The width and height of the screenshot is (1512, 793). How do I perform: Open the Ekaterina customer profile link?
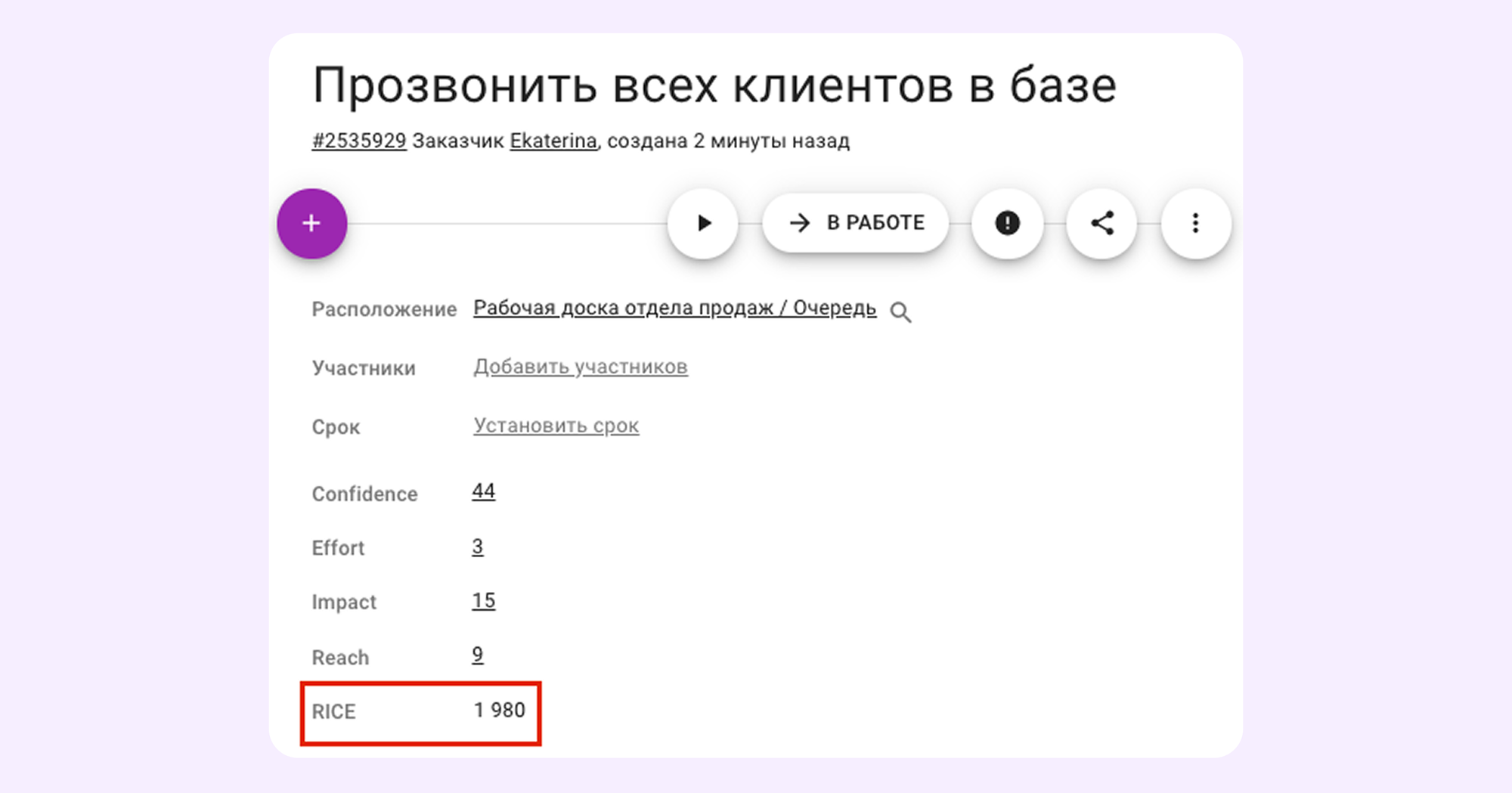pyautogui.click(x=553, y=141)
